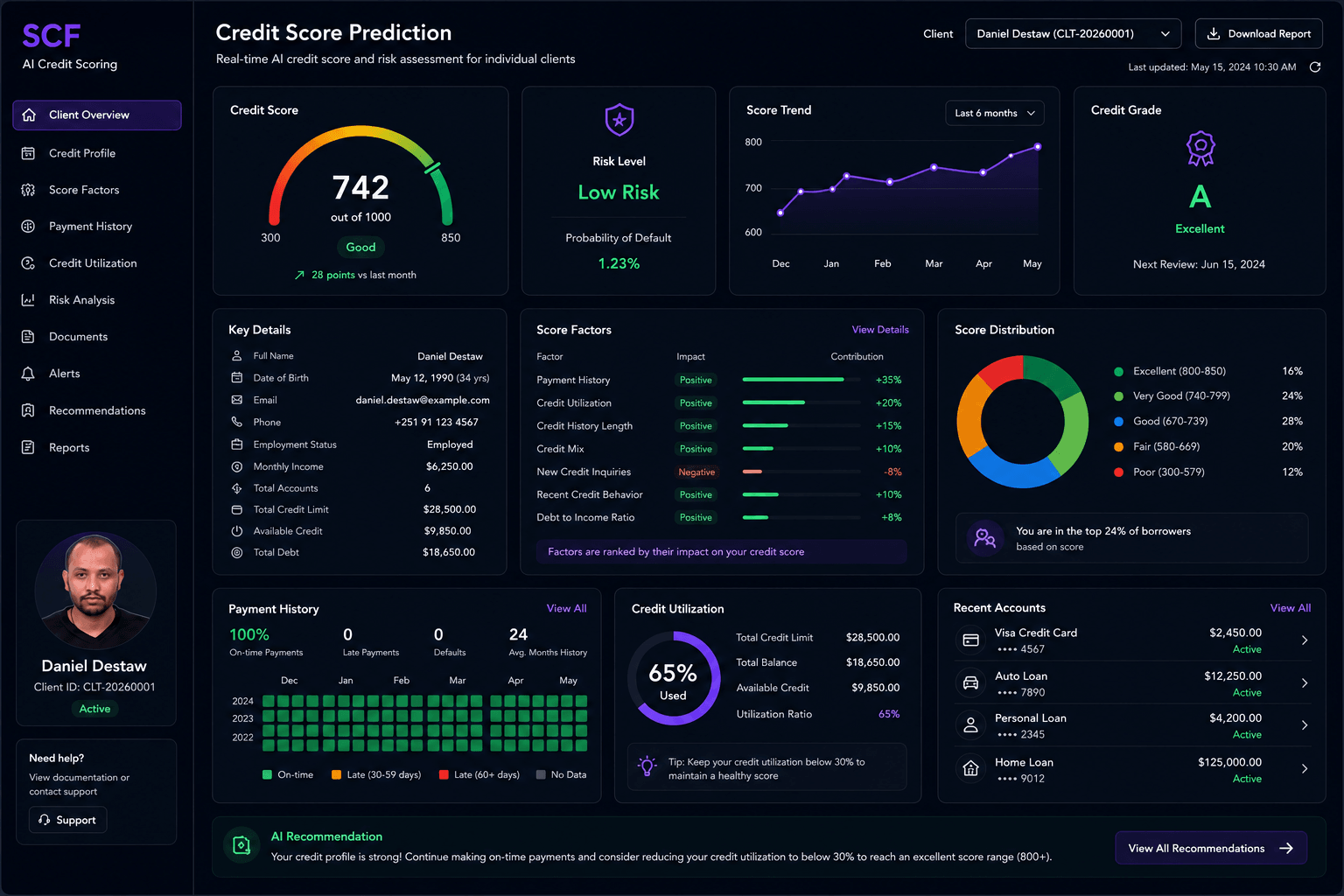Screen dimensions: 1344x896
Task: Click the Auto Loan car icon
Action: [x=971, y=683]
